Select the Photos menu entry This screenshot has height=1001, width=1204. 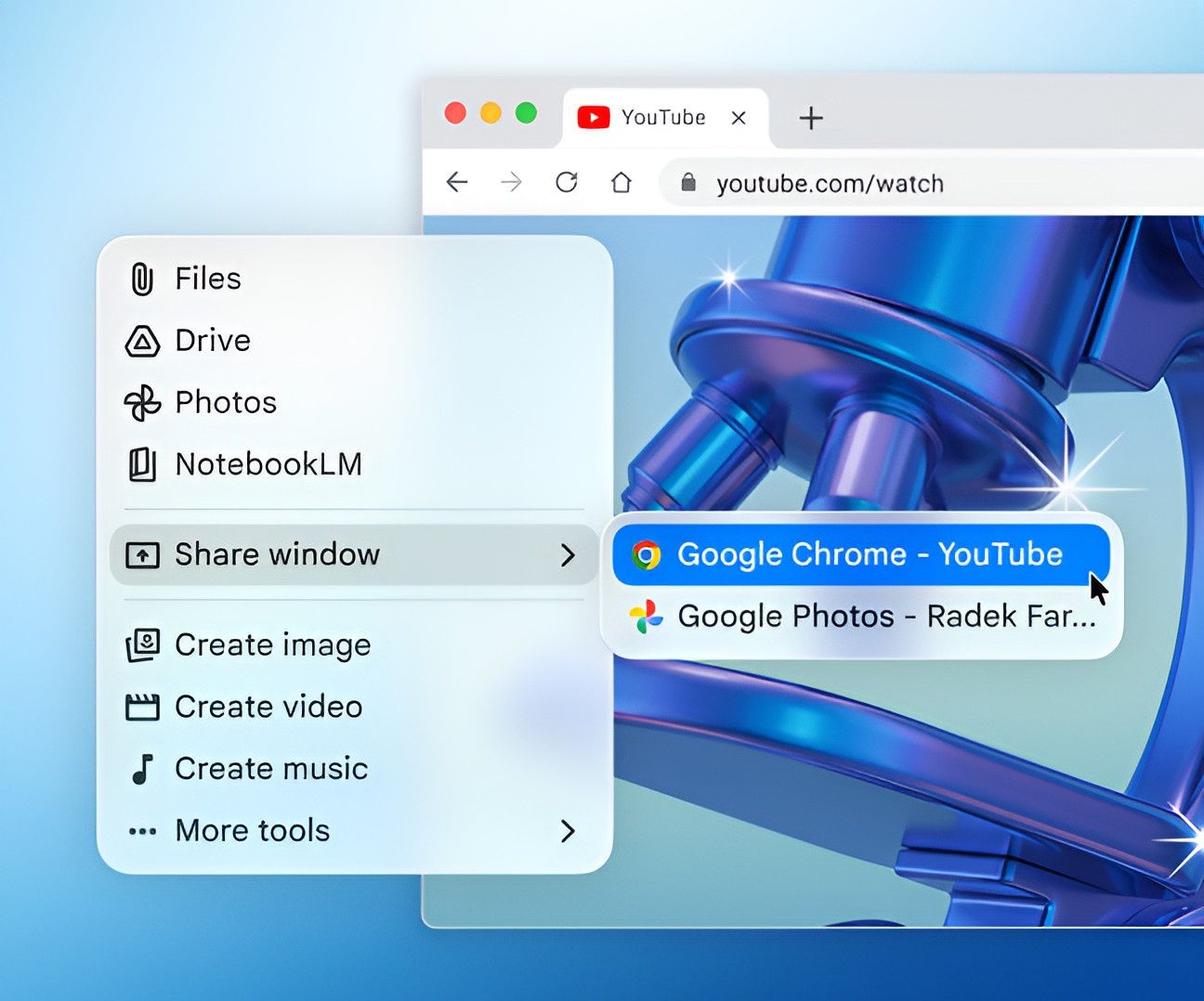coord(355,403)
